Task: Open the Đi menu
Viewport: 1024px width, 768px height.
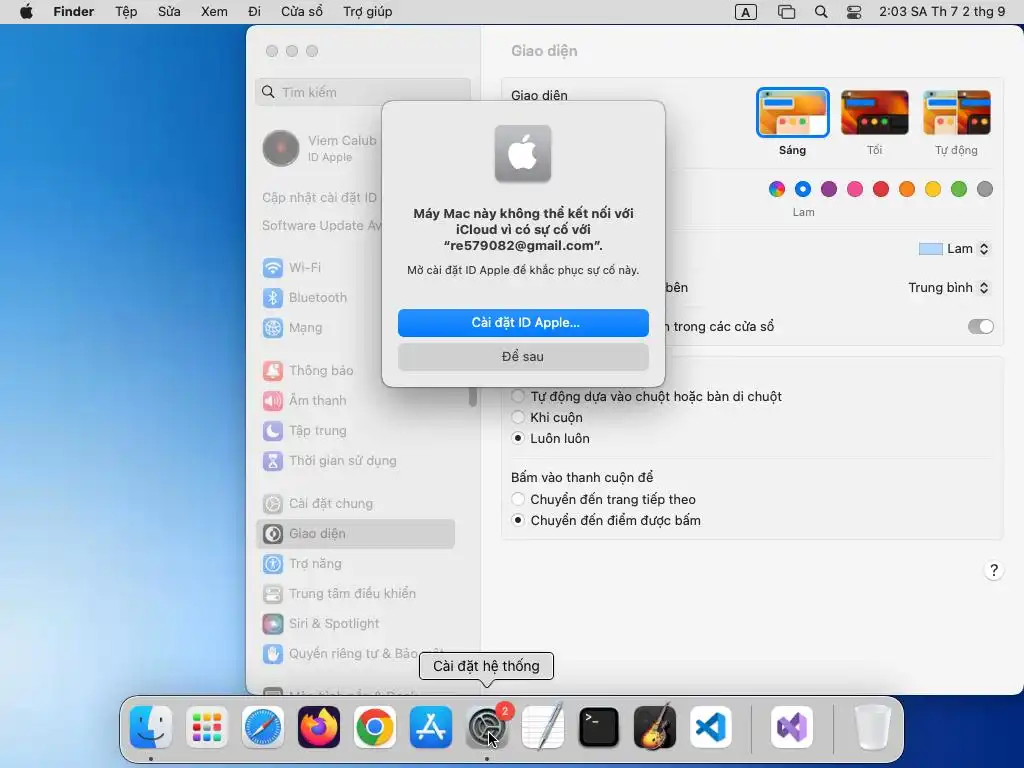Action: (255, 12)
